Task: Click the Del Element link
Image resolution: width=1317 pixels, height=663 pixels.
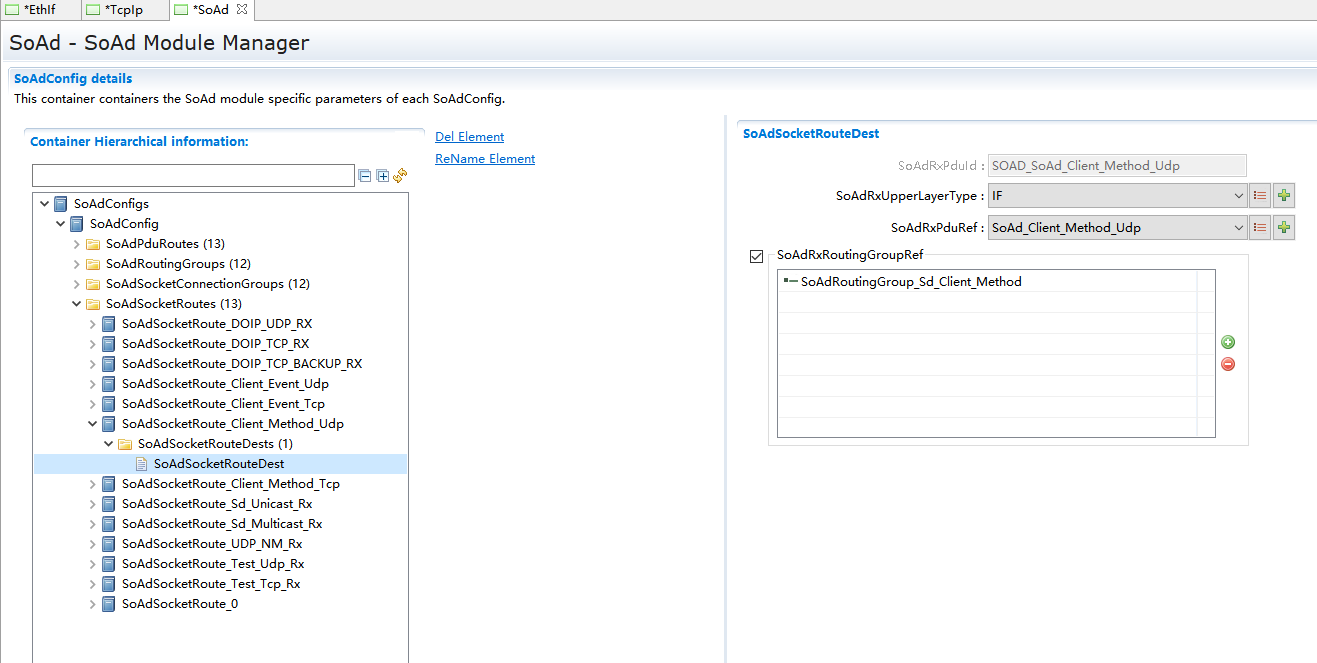Action: (469, 137)
